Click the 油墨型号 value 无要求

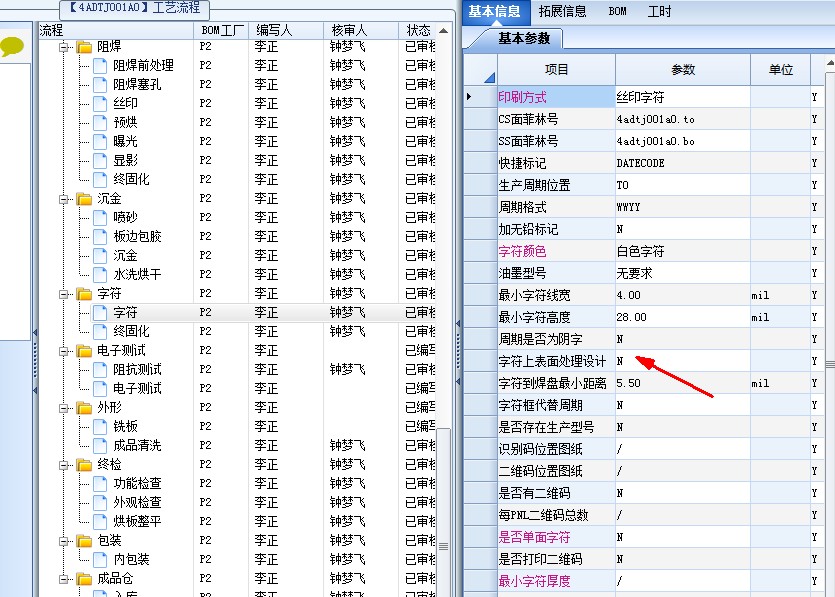634,274
